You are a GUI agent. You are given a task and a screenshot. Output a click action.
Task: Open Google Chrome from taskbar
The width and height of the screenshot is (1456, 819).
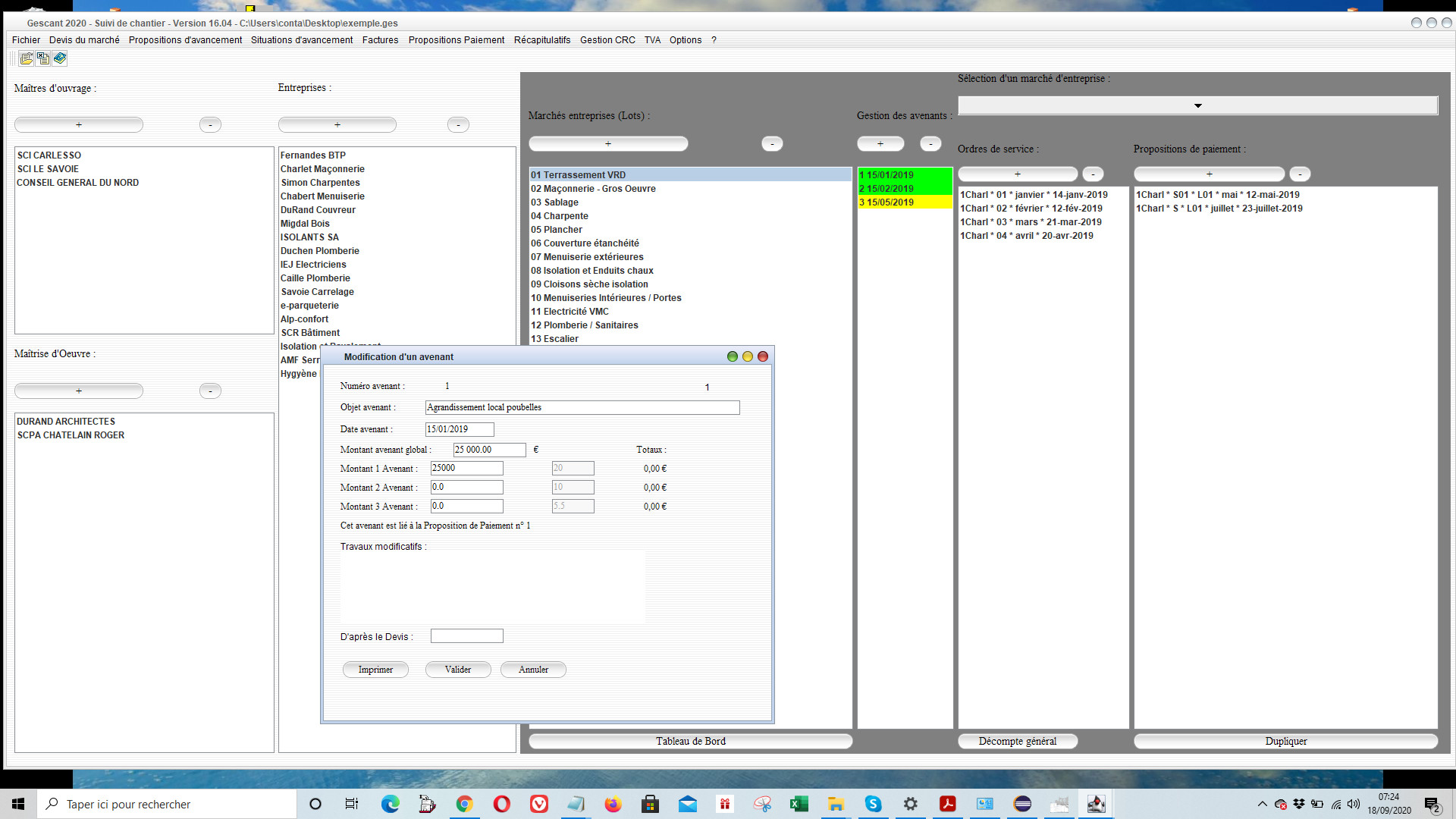click(464, 804)
